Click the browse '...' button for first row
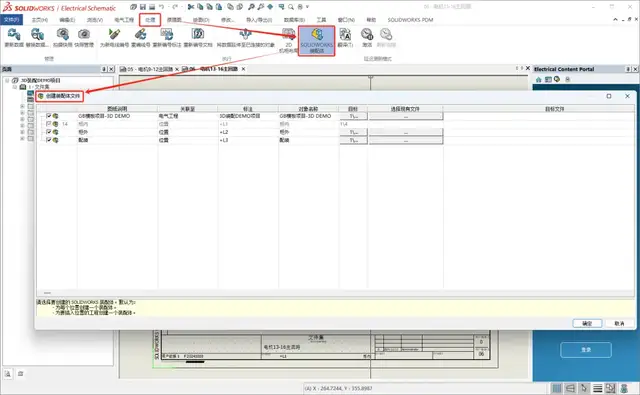 tap(406, 116)
